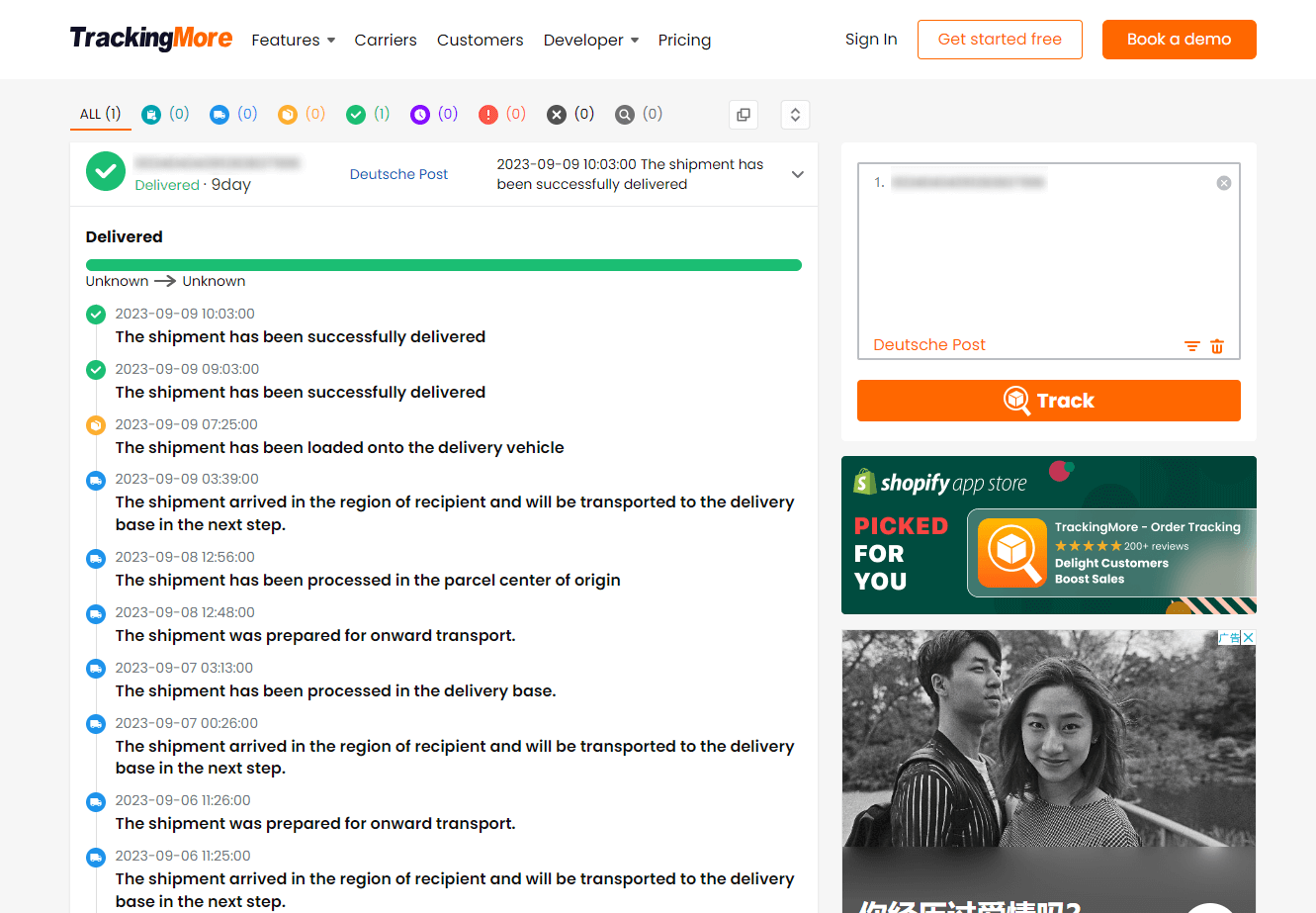The height and width of the screenshot is (913, 1316).
Task: Collapse the Deutsche Post shipment details
Action: (798, 175)
